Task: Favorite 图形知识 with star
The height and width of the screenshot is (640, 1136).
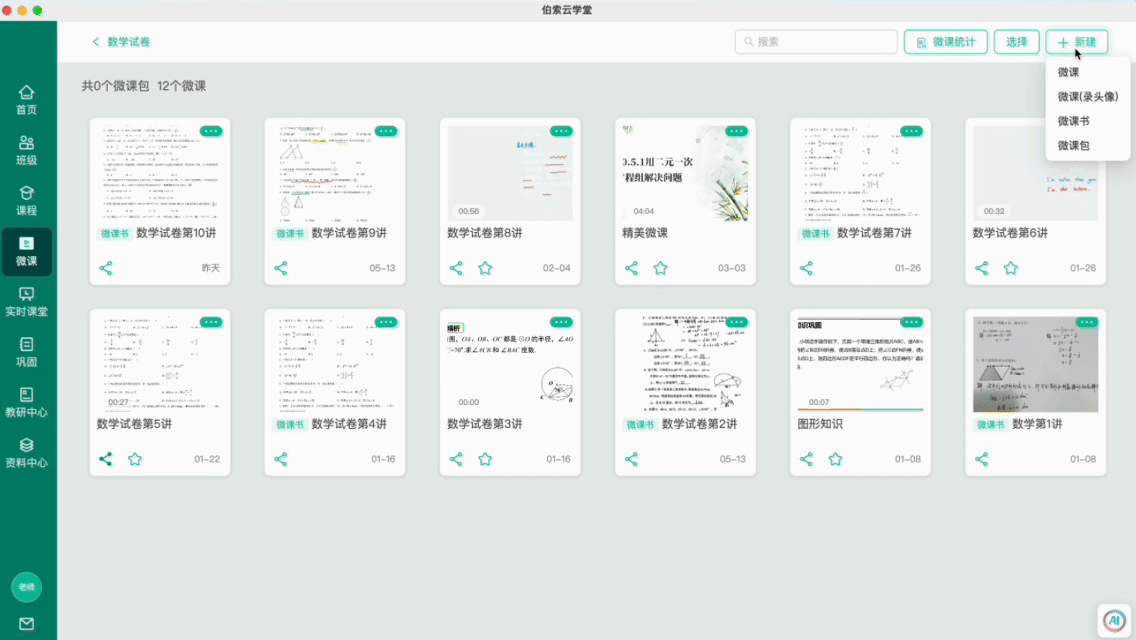Action: pyautogui.click(x=835, y=459)
